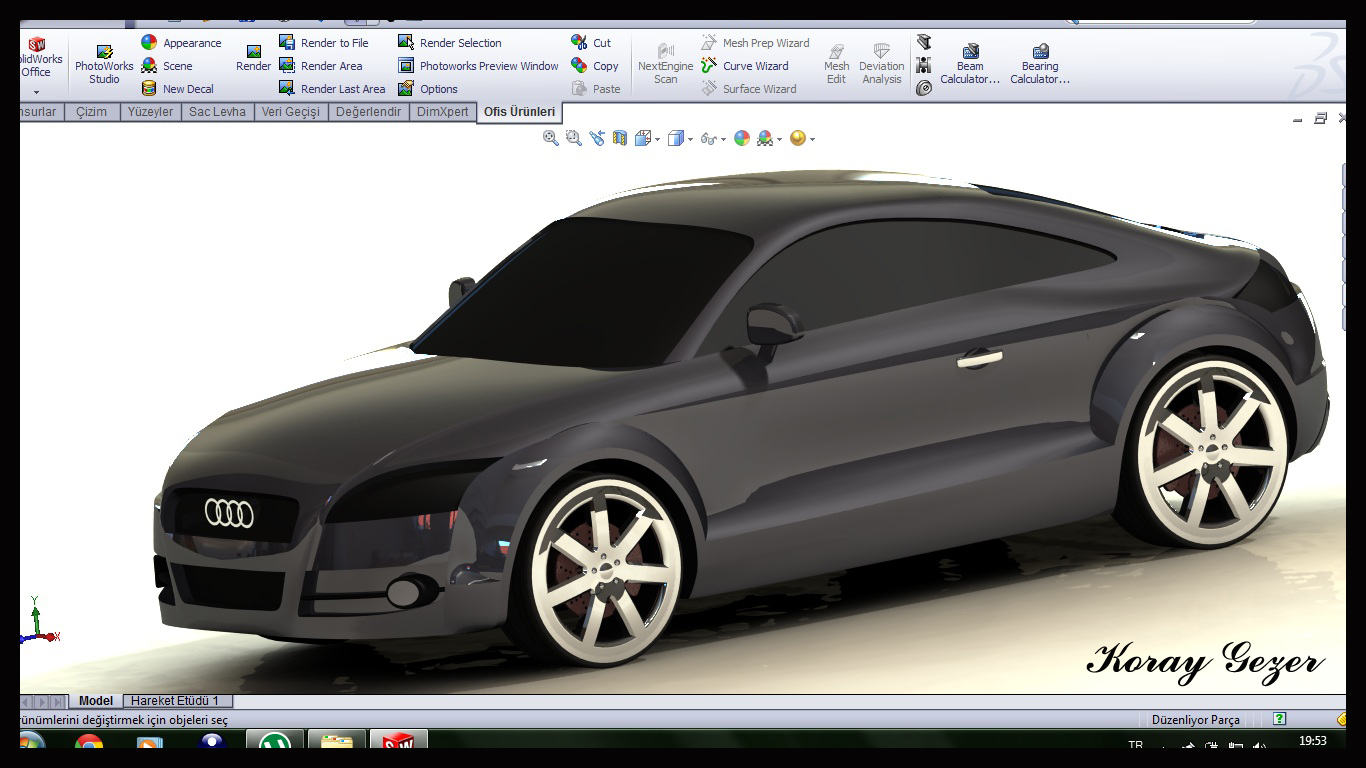Expand Display Style dropdown arrow
This screenshot has width=1366, height=768.
[x=690, y=140]
